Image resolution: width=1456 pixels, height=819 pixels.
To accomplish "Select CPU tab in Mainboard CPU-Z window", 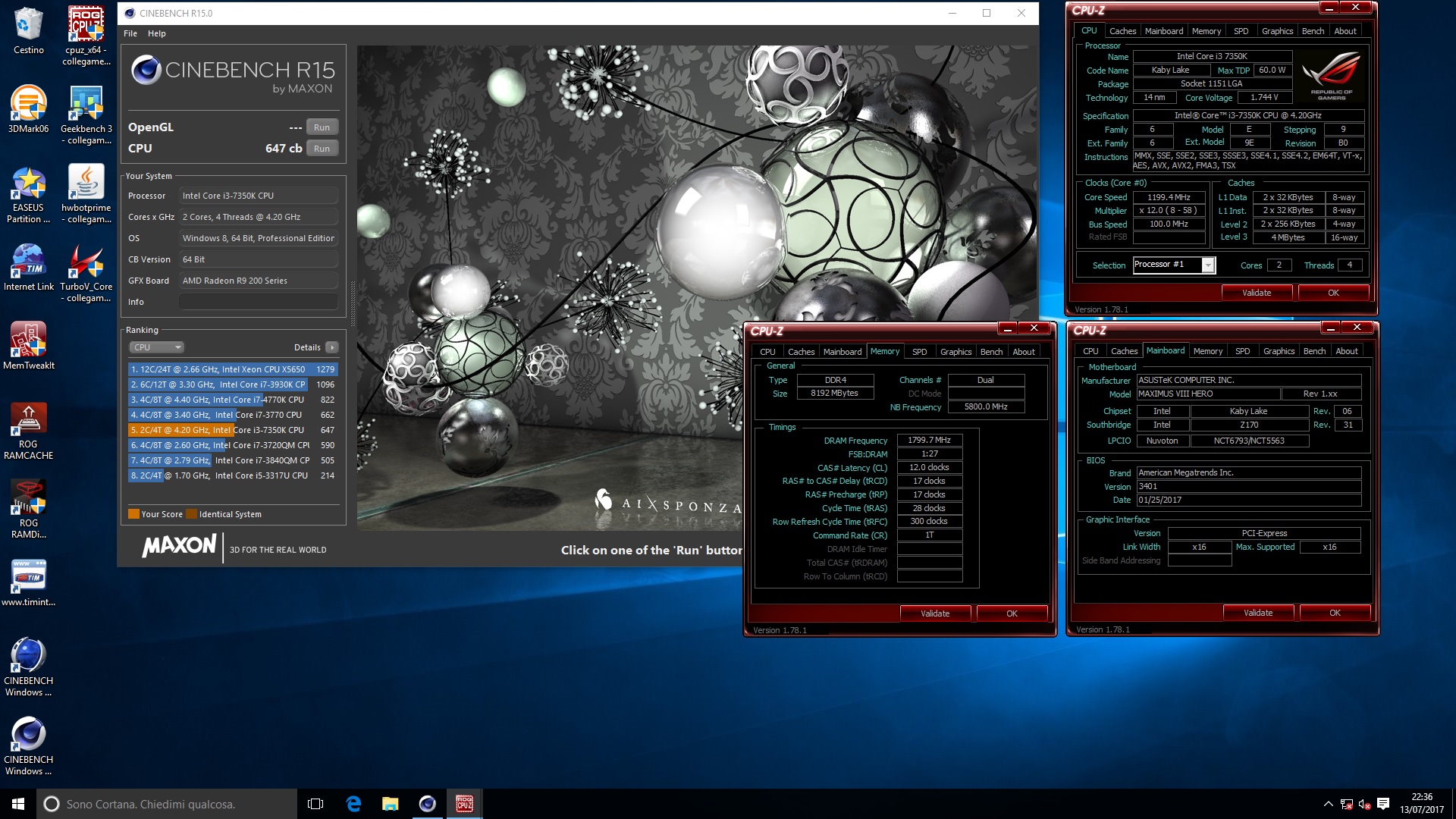I will [1090, 351].
